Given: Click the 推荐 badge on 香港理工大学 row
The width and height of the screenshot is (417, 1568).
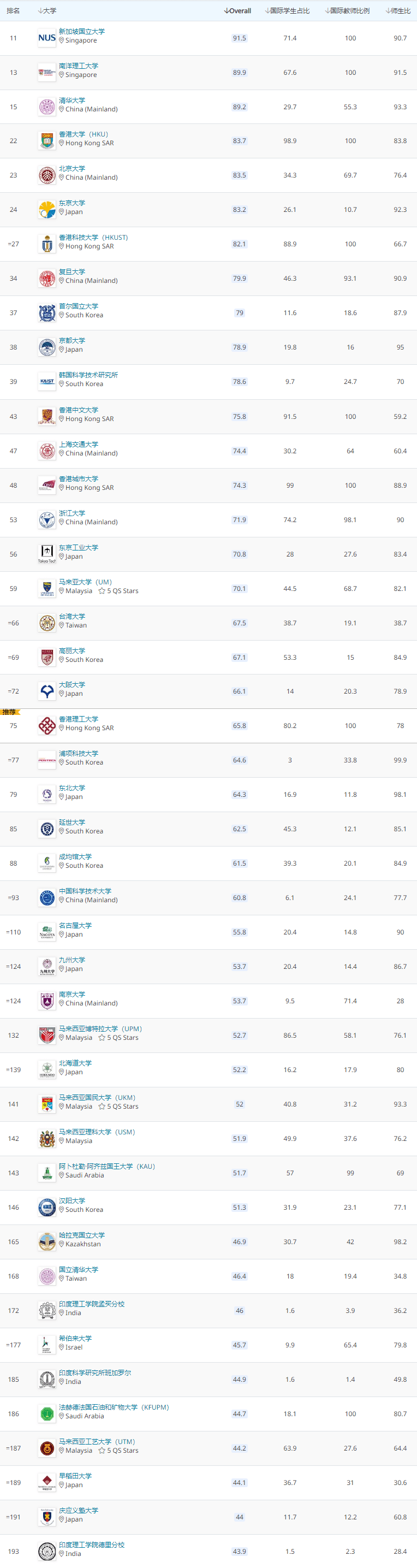Looking at the screenshot, I should pyautogui.click(x=10, y=712).
